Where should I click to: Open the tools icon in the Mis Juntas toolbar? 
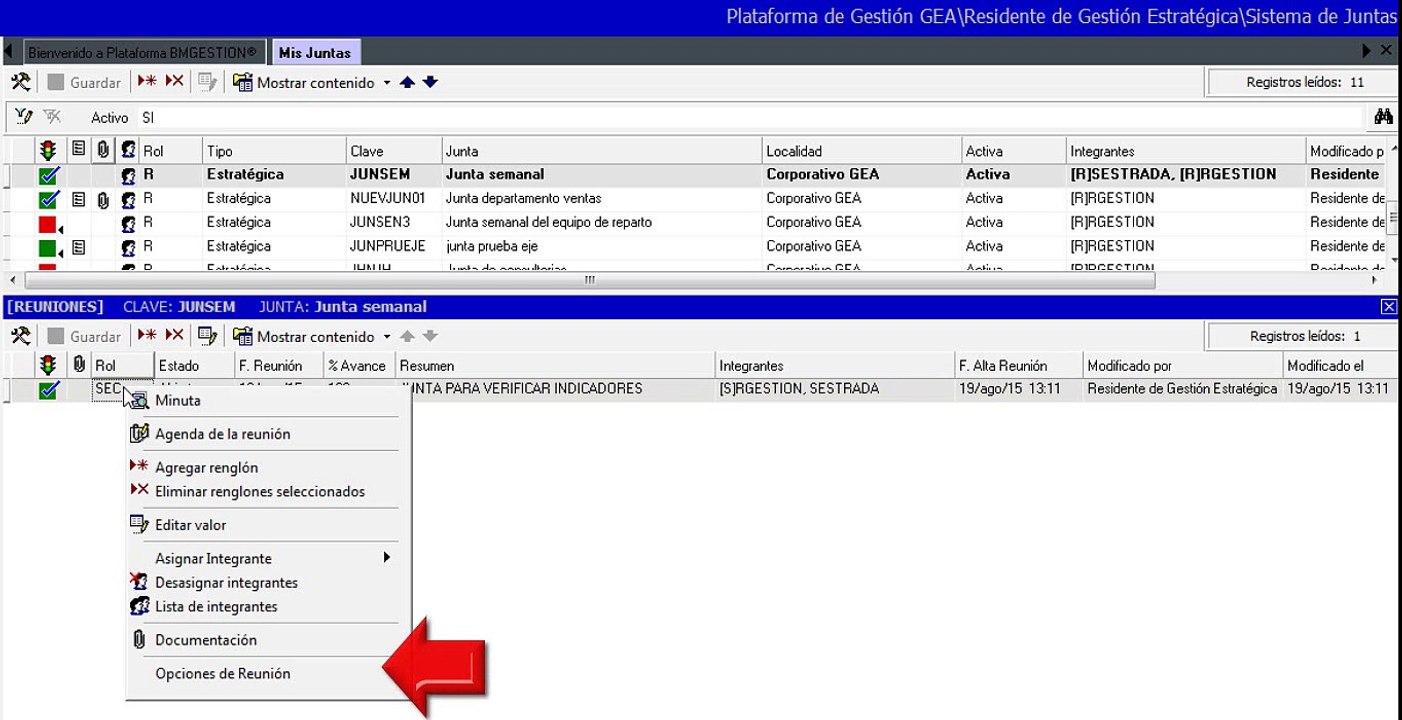click(20, 82)
